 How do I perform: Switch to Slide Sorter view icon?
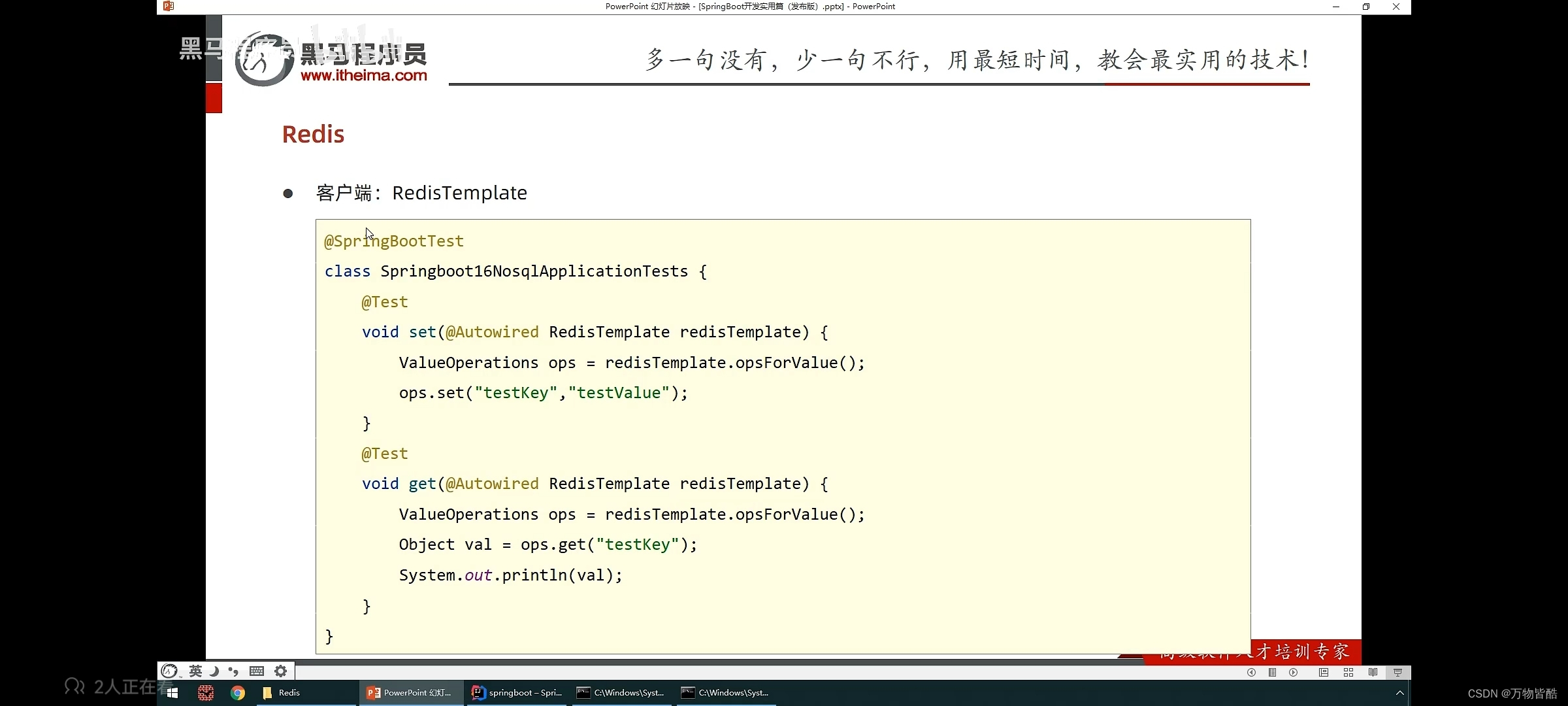[x=1348, y=673]
